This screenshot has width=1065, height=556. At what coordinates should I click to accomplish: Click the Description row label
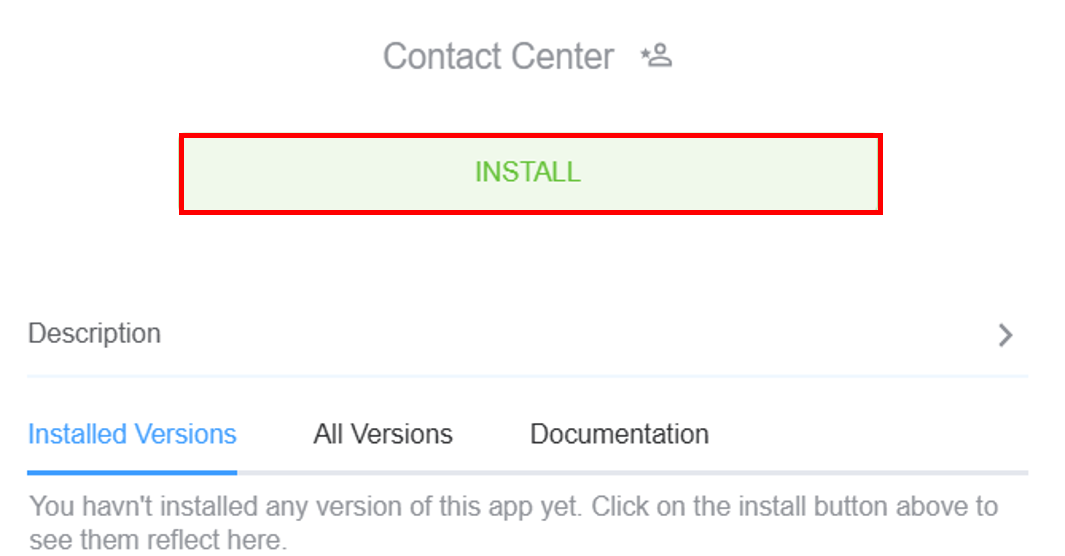point(95,333)
